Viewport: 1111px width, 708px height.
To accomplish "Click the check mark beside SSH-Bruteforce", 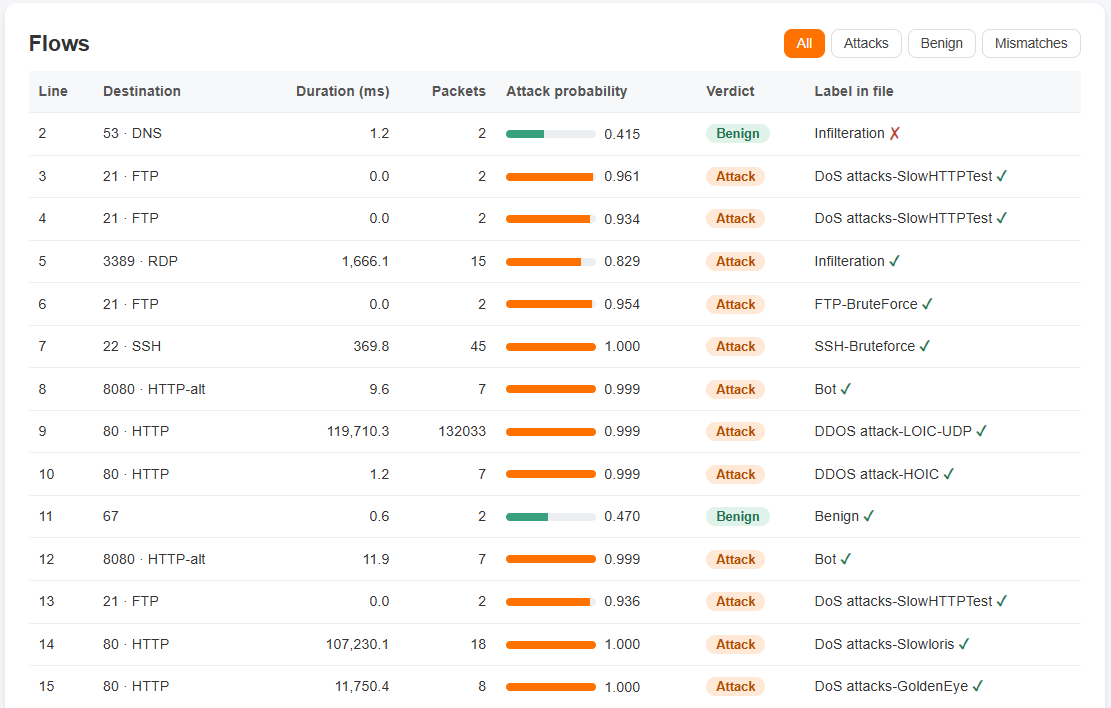I will coord(925,346).
